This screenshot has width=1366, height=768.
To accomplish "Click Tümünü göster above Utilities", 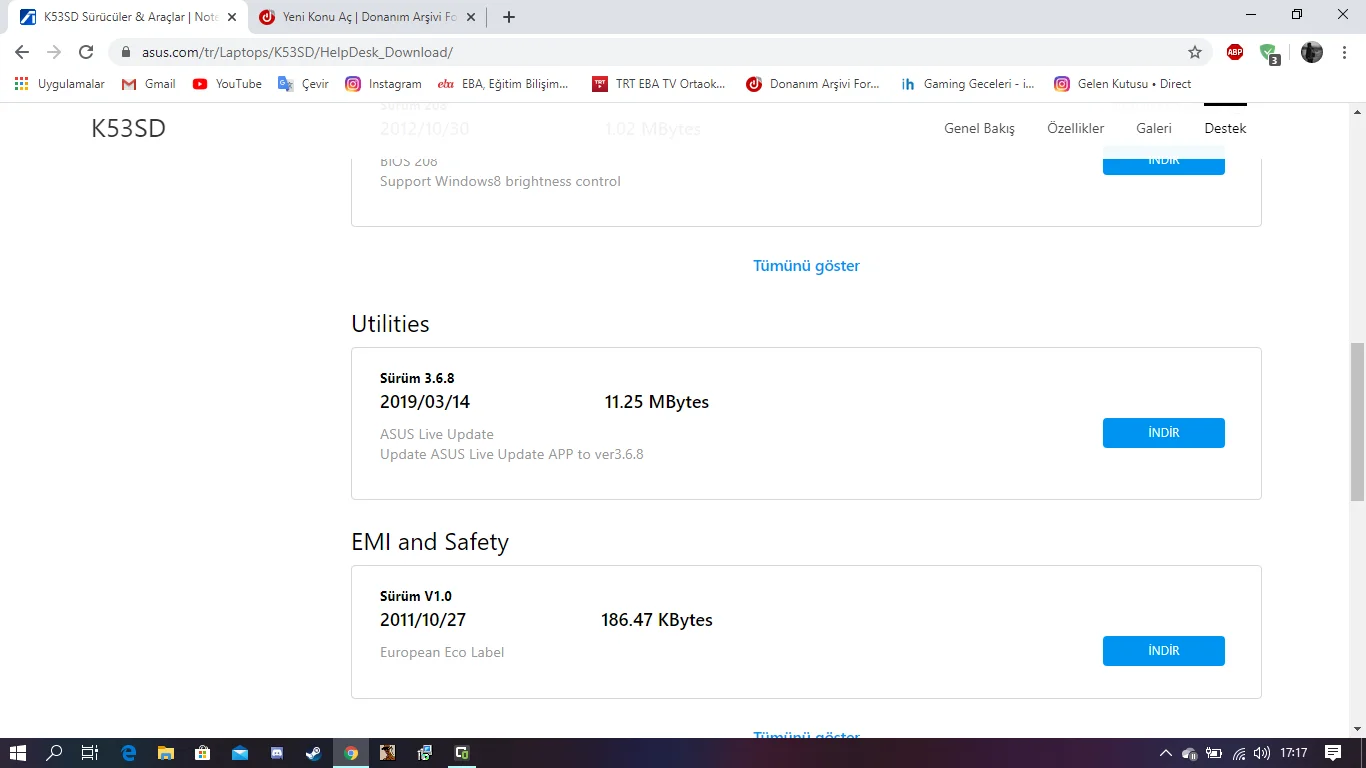I will click(x=806, y=266).
